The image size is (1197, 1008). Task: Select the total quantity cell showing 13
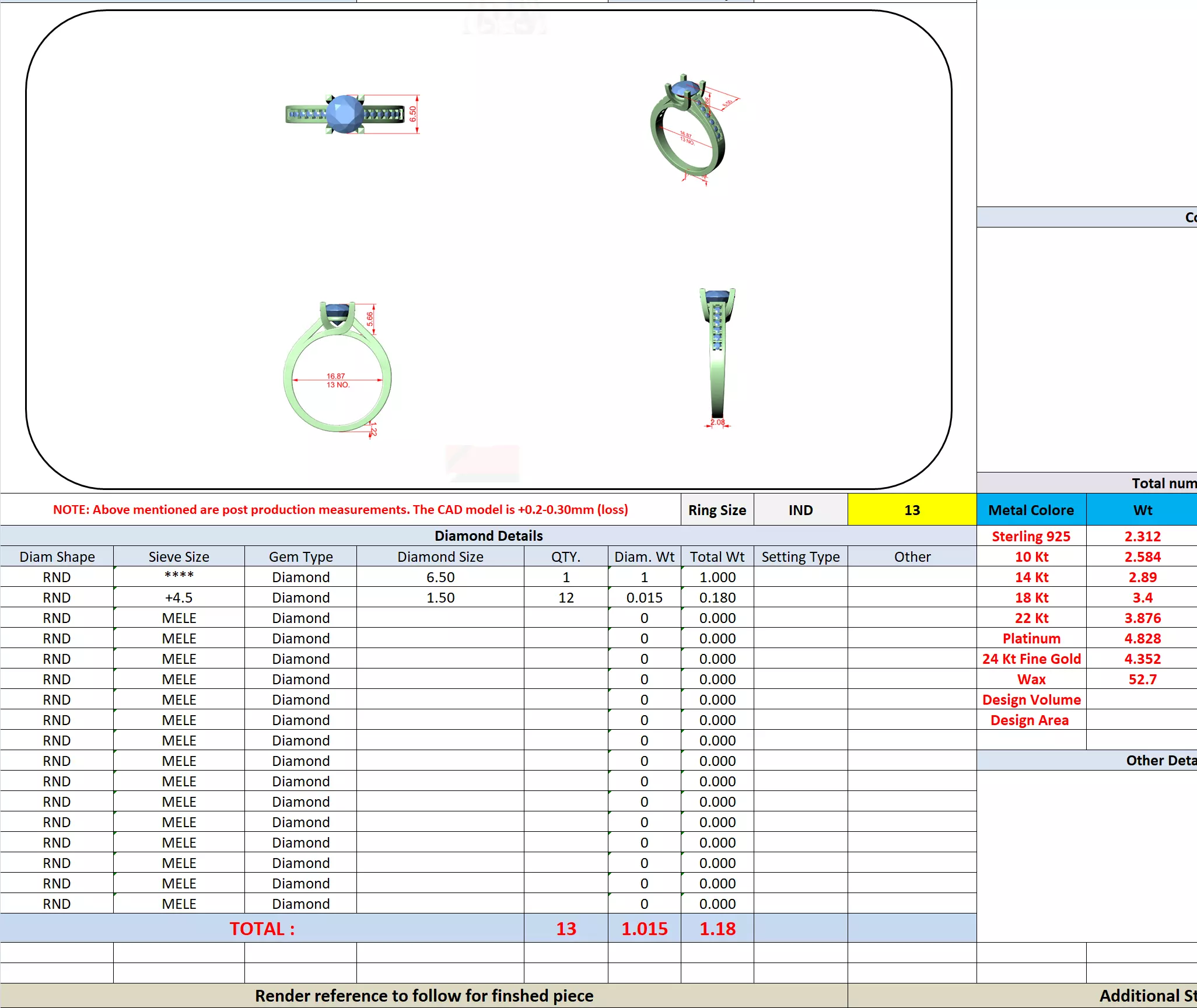(x=566, y=928)
